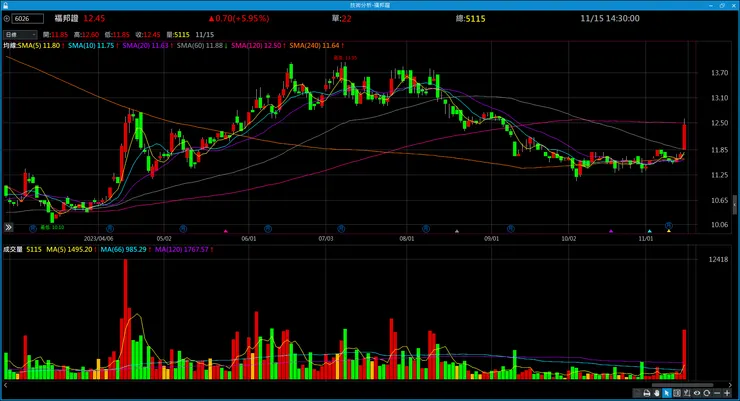Click the purple triangle marker after 10/02
740x401 pixels.
pos(611,231)
